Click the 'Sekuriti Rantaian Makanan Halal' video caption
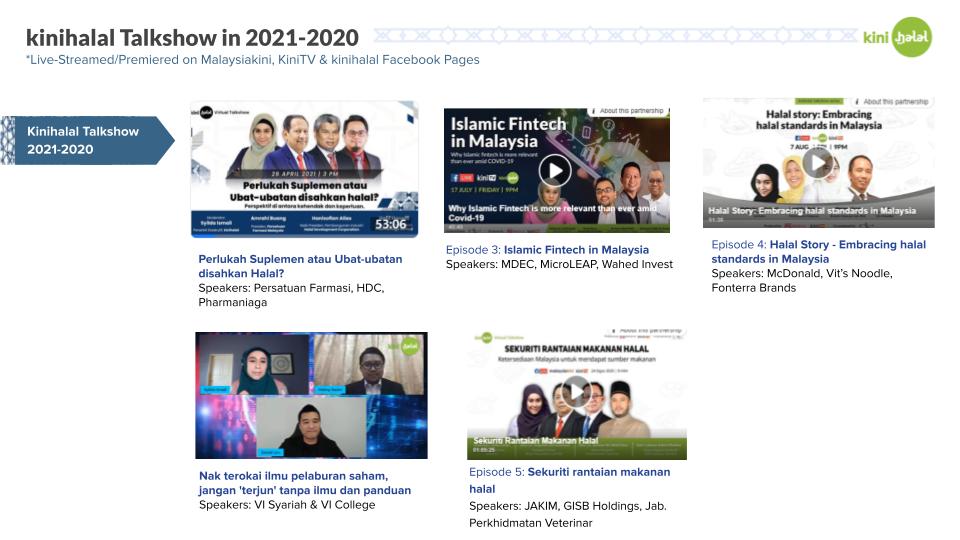960x540 pixels. 535,441
